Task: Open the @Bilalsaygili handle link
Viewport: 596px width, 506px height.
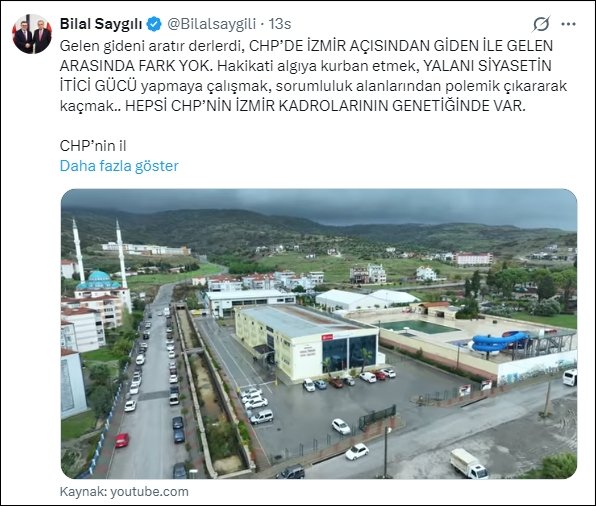Action: click(211, 24)
